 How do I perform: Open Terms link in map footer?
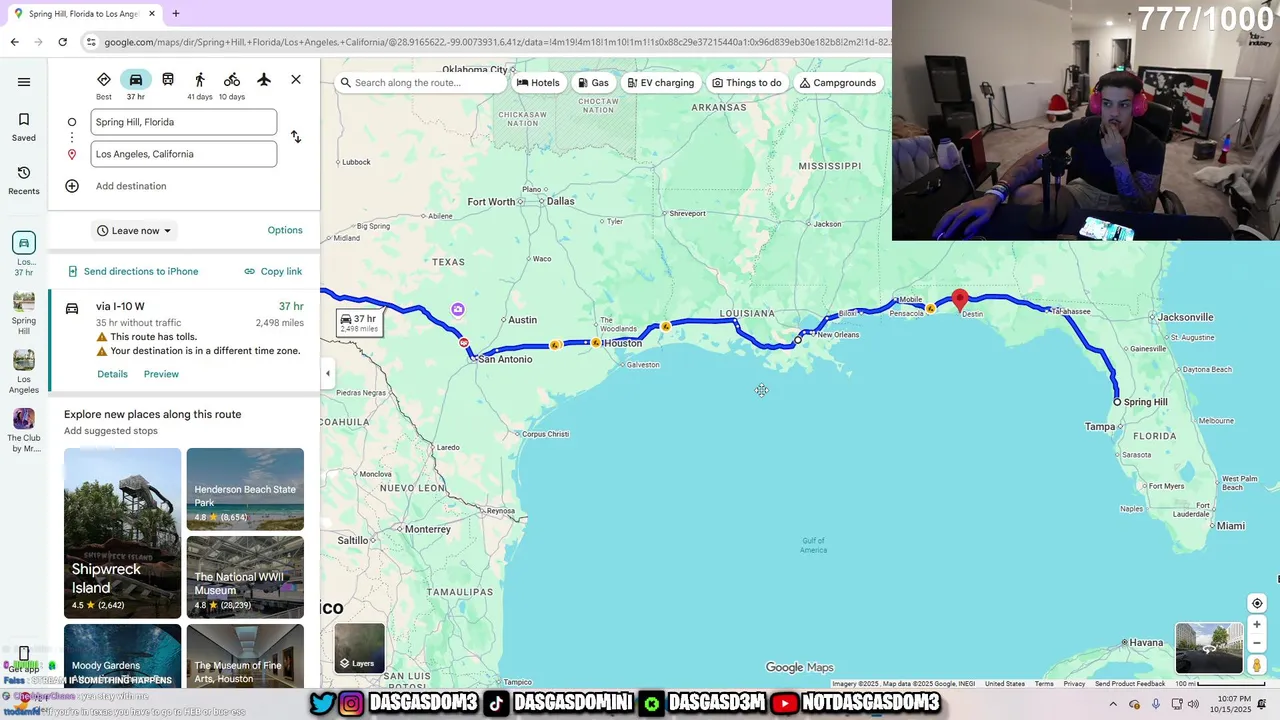[x=1044, y=684]
